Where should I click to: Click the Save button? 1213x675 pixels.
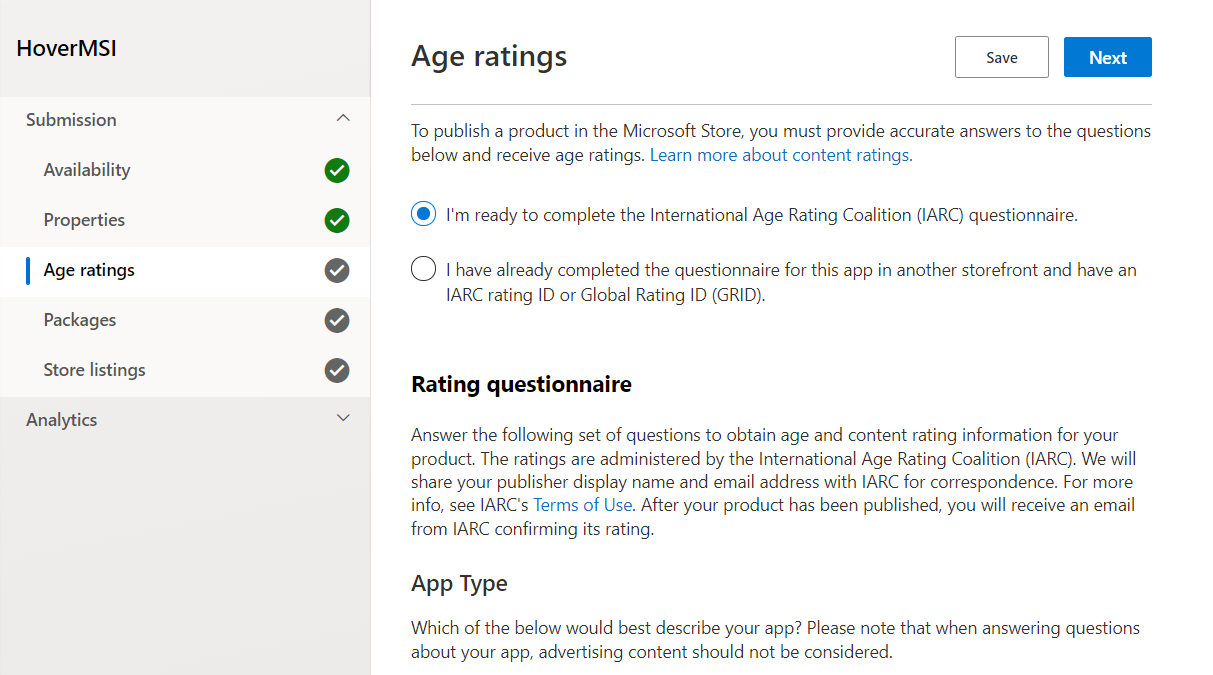pos(1001,57)
